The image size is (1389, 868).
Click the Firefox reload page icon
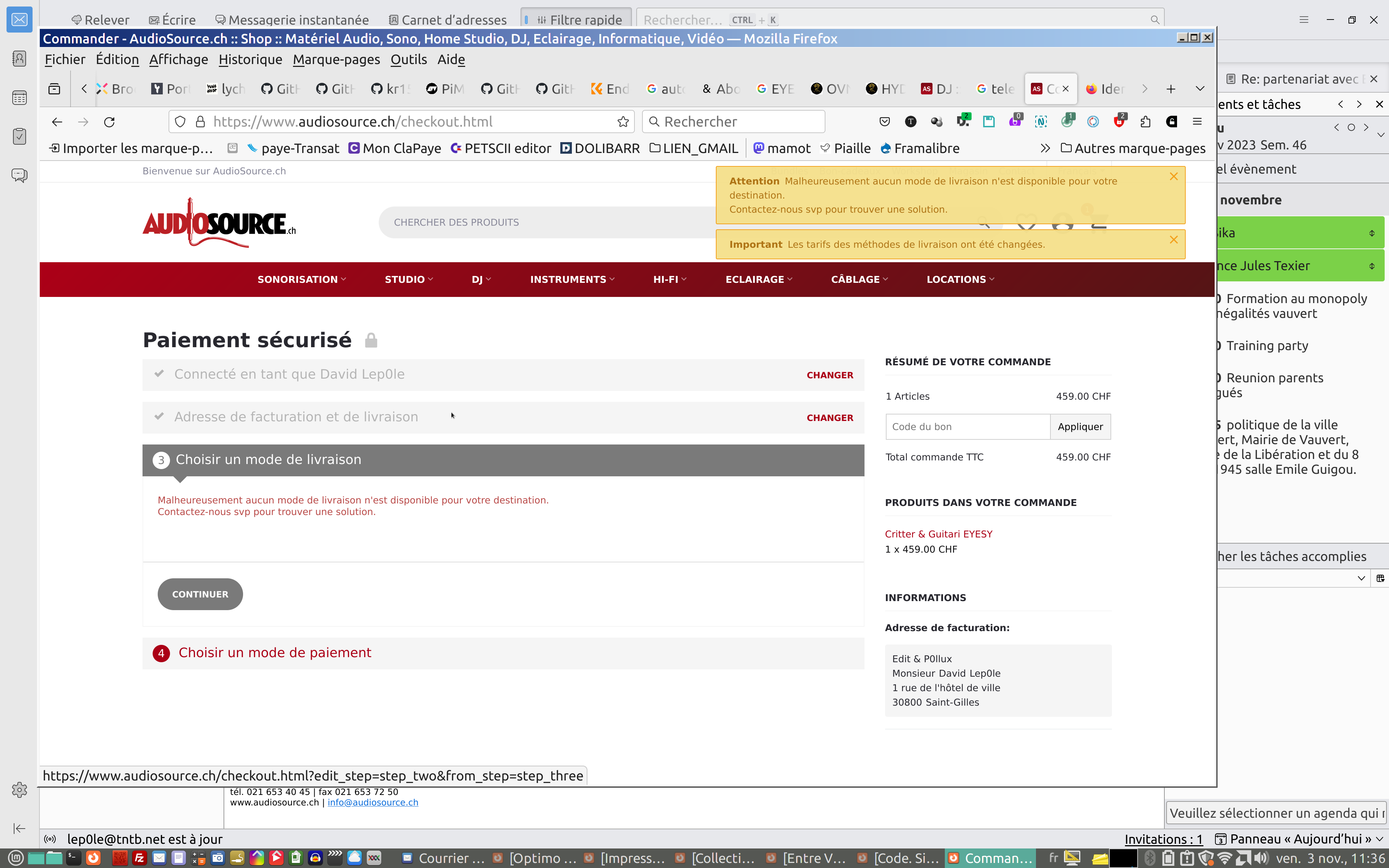(x=110, y=122)
